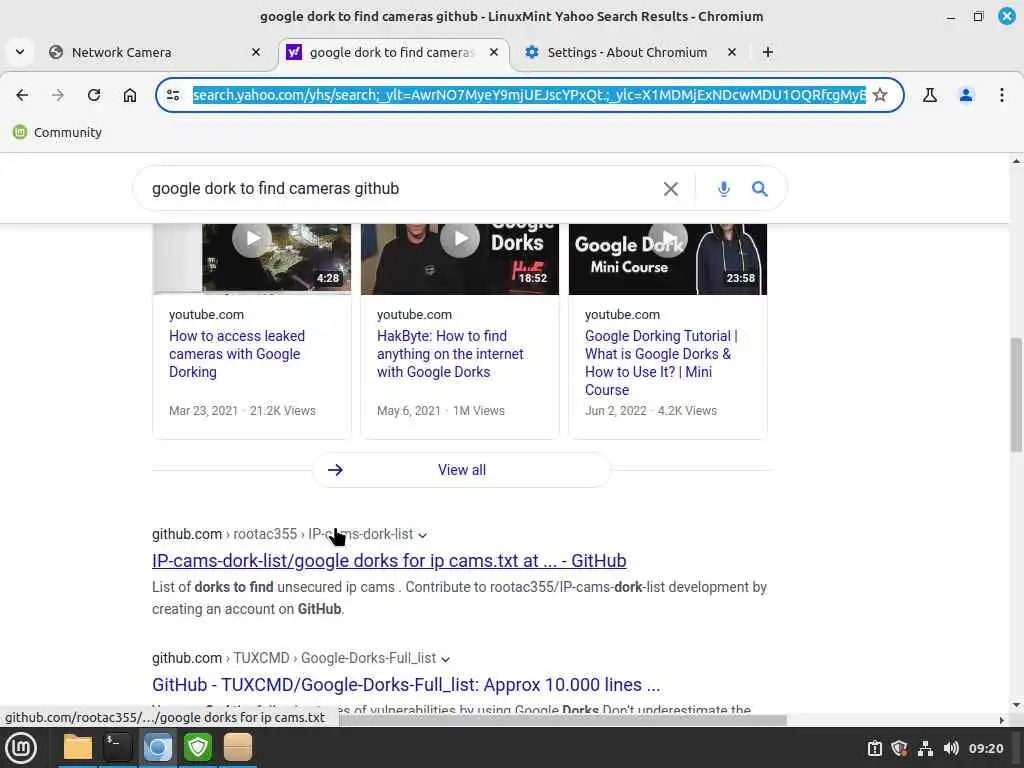
Task: Submit search with magnifier icon
Action: tap(760, 189)
